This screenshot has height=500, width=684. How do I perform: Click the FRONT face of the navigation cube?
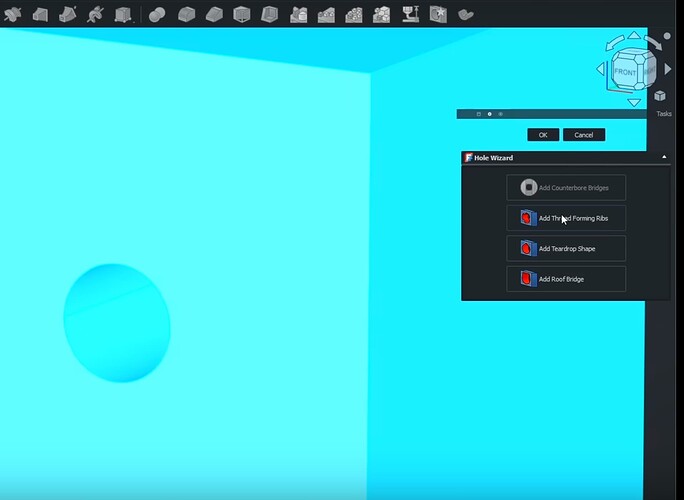pyautogui.click(x=625, y=72)
